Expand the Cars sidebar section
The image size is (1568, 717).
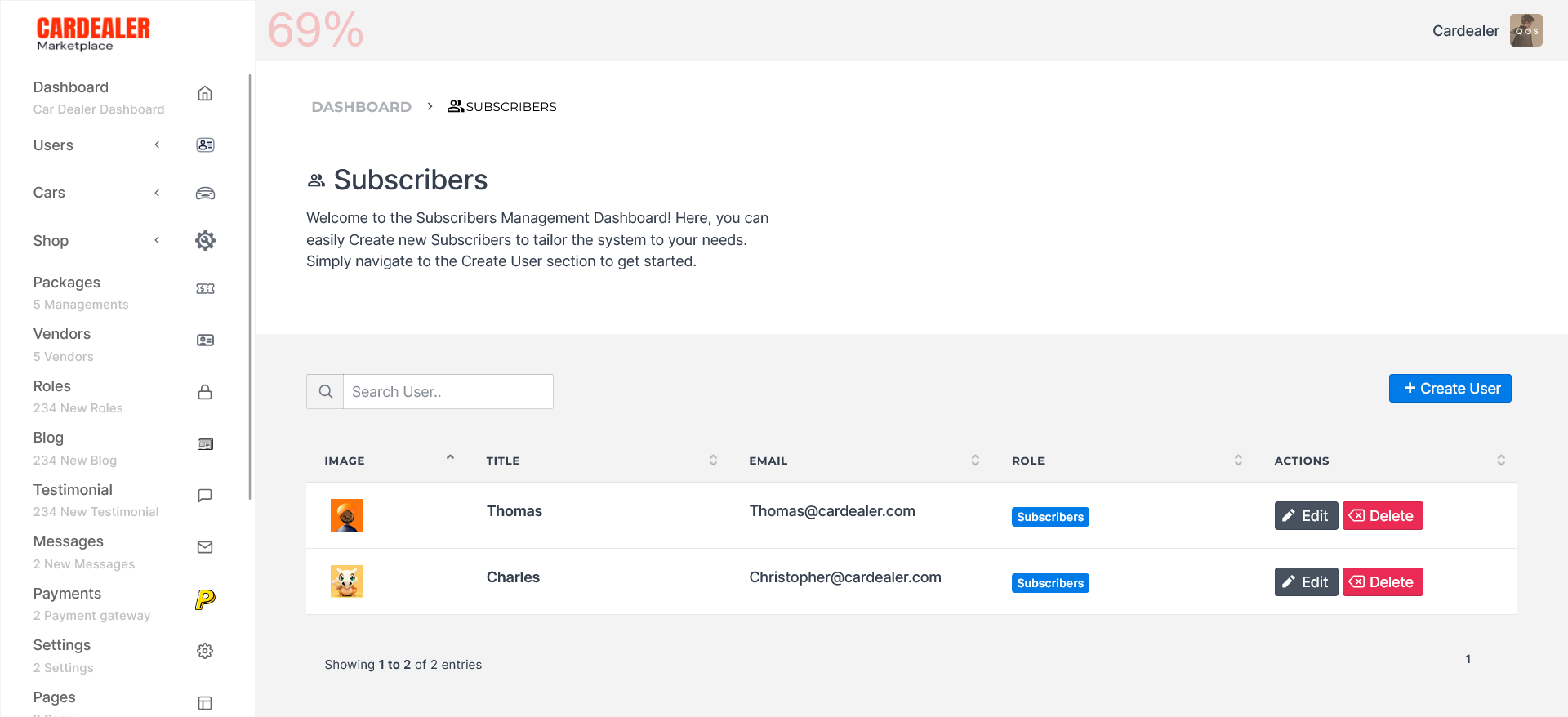tap(157, 193)
